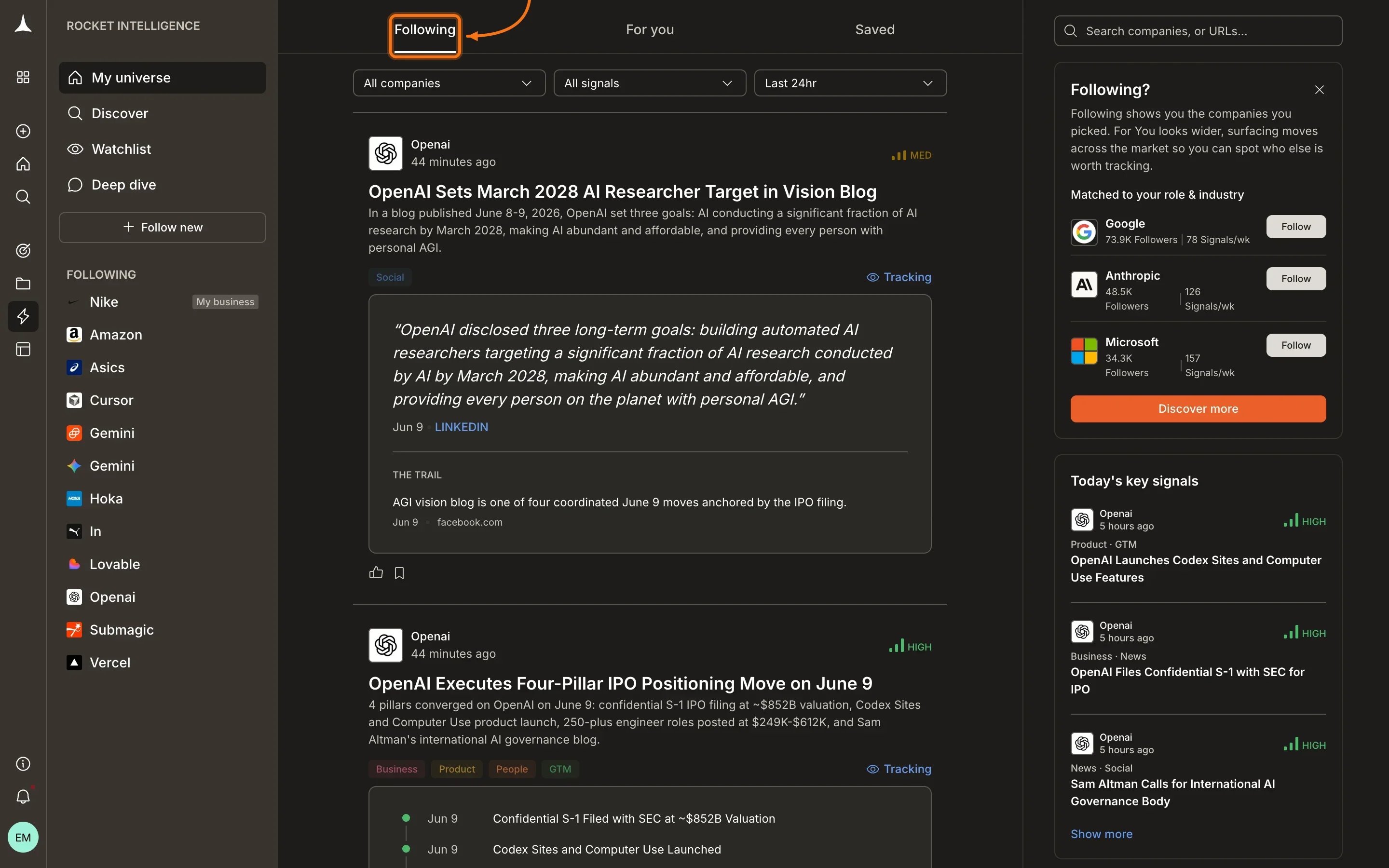Click the Lovable logo in Following list
1389x868 pixels.
(x=74, y=564)
